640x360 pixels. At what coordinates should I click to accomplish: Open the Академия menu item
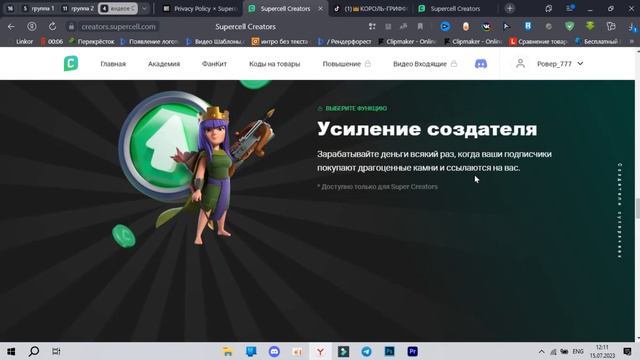[x=164, y=64]
